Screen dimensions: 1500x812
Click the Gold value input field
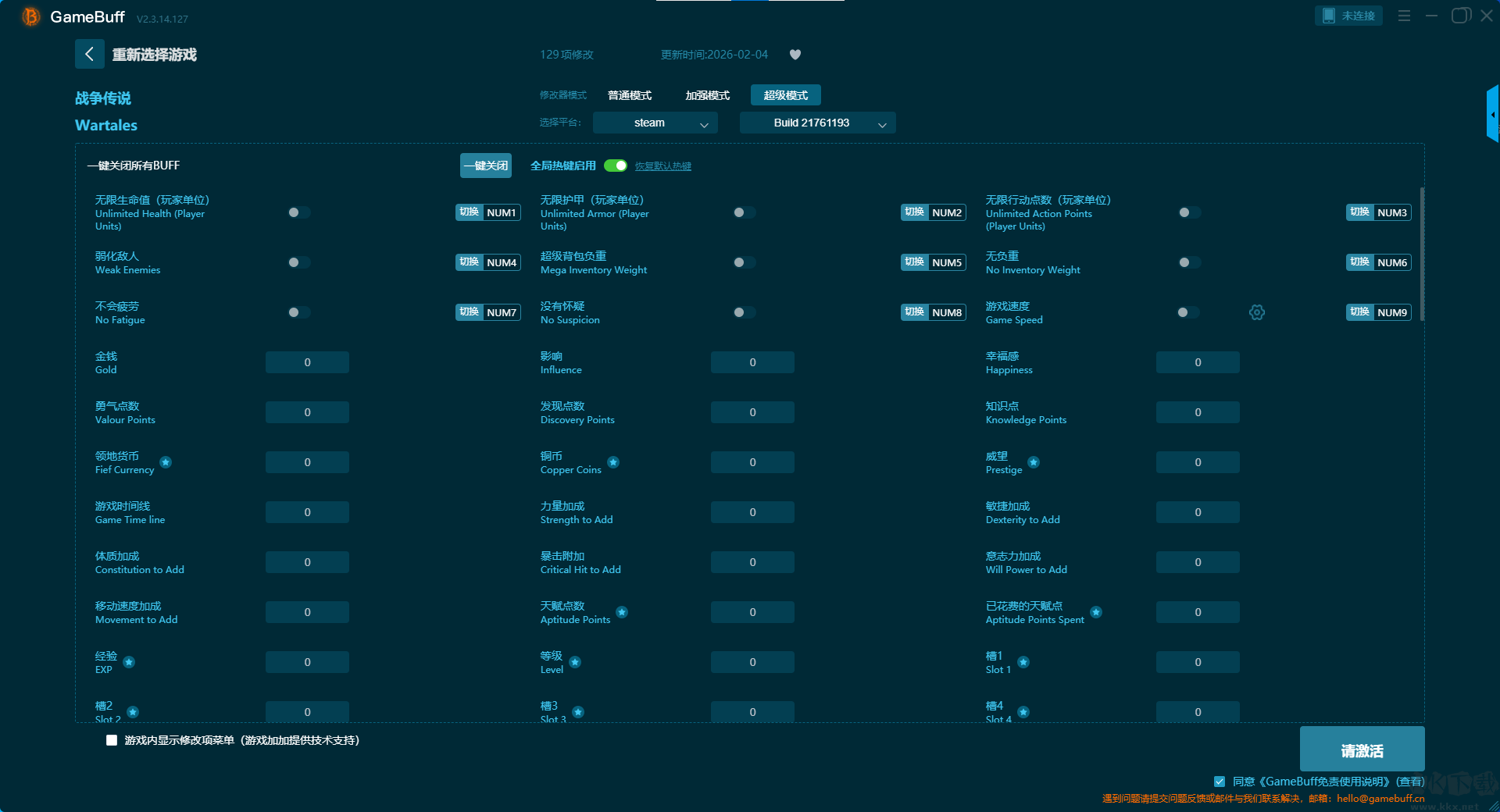point(307,362)
